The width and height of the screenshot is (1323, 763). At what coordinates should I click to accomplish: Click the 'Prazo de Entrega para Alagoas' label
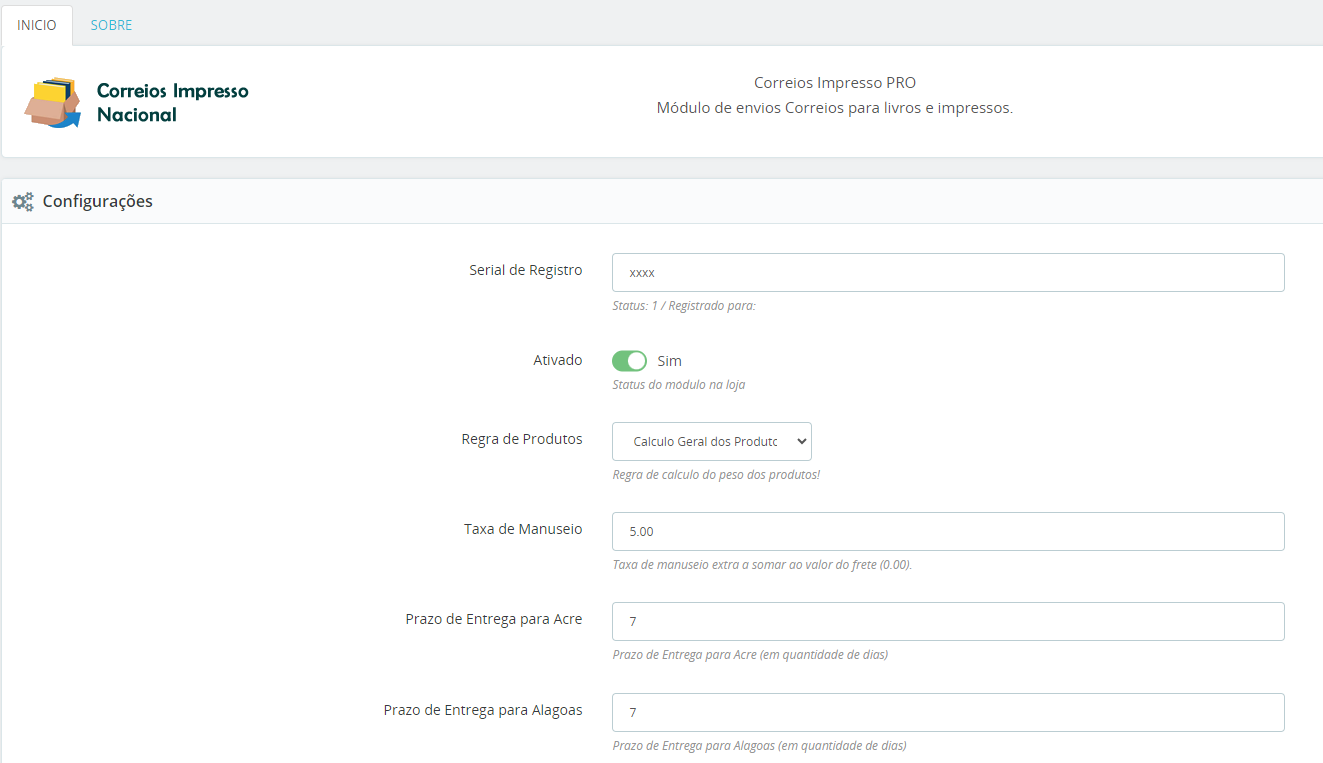[x=483, y=710]
